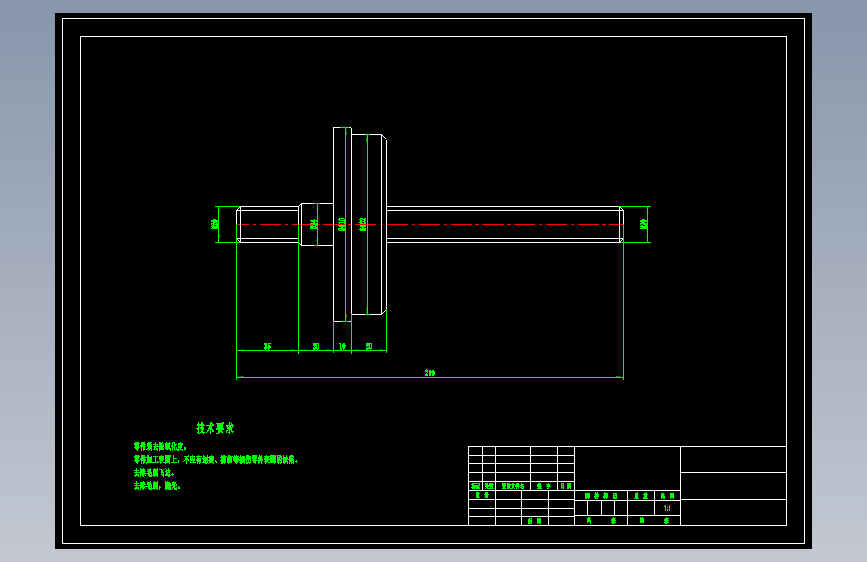The height and width of the screenshot is (562, 867).
Task: Click the Φ102 diameter dimension label
Action: (363, 224)
